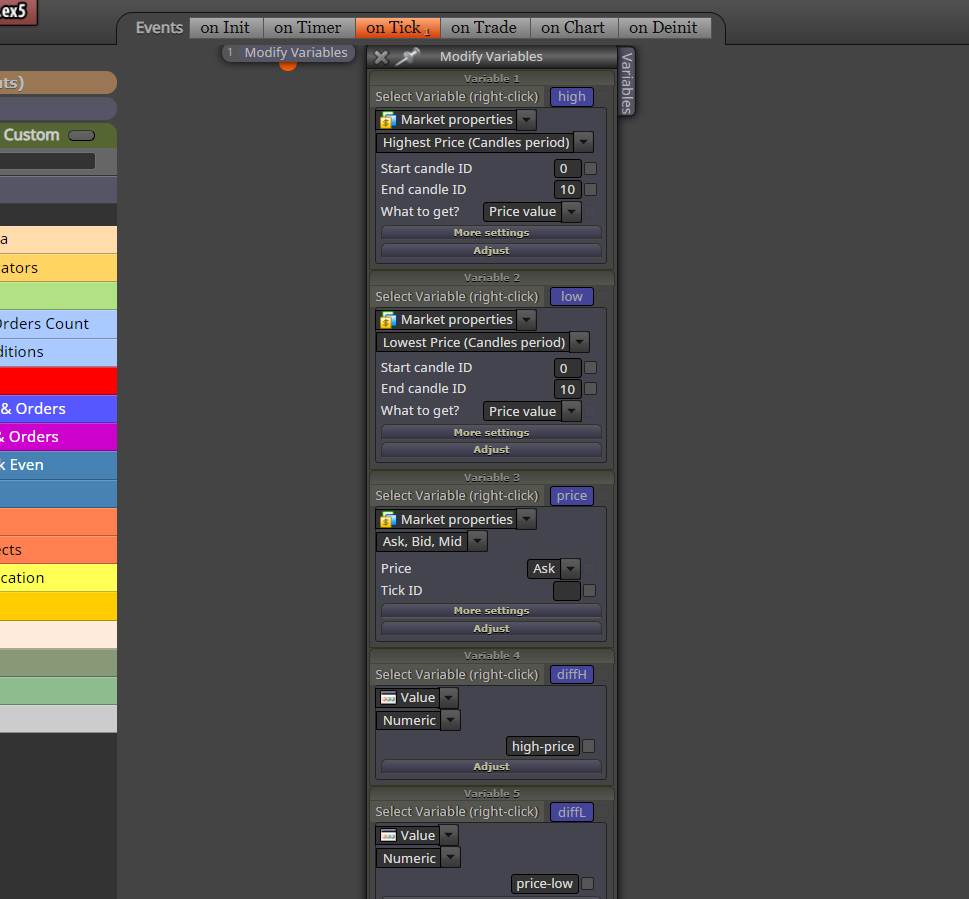Click the Market properties icon in Variable 1
969x899 pixels.
387,120
